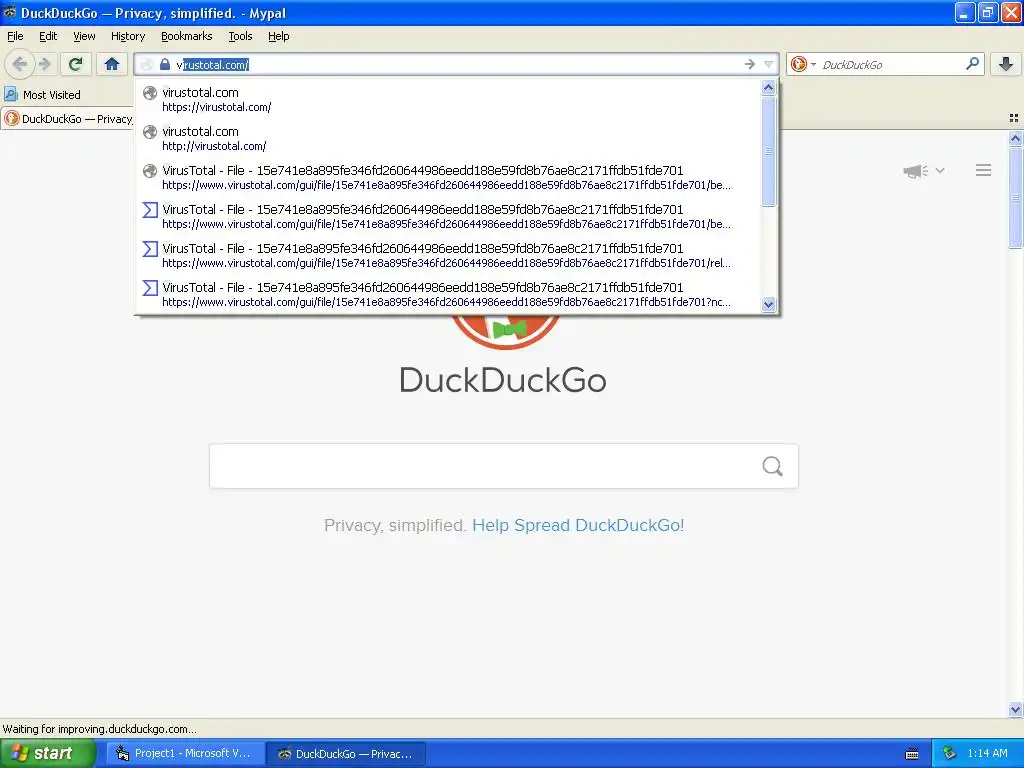Open the Windows Start button

[47, 753]
